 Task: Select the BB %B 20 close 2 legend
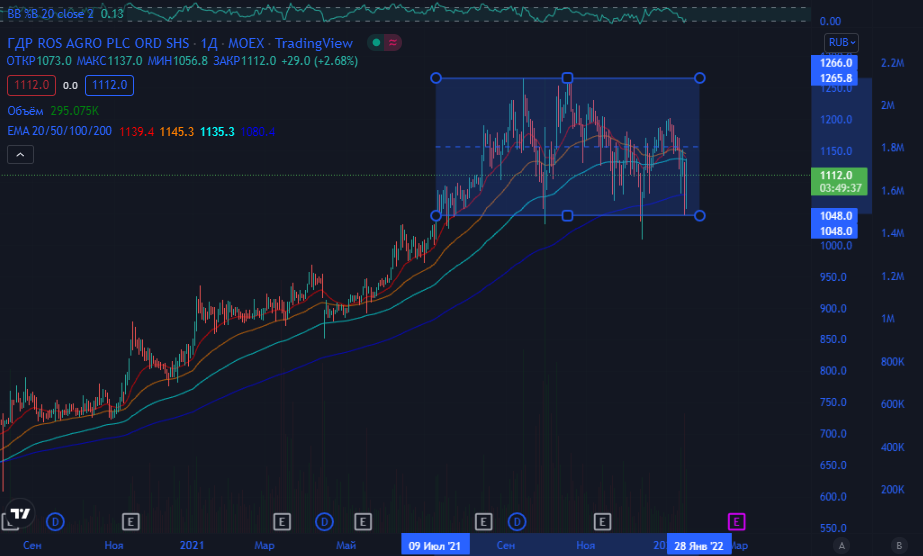(51, 14)
